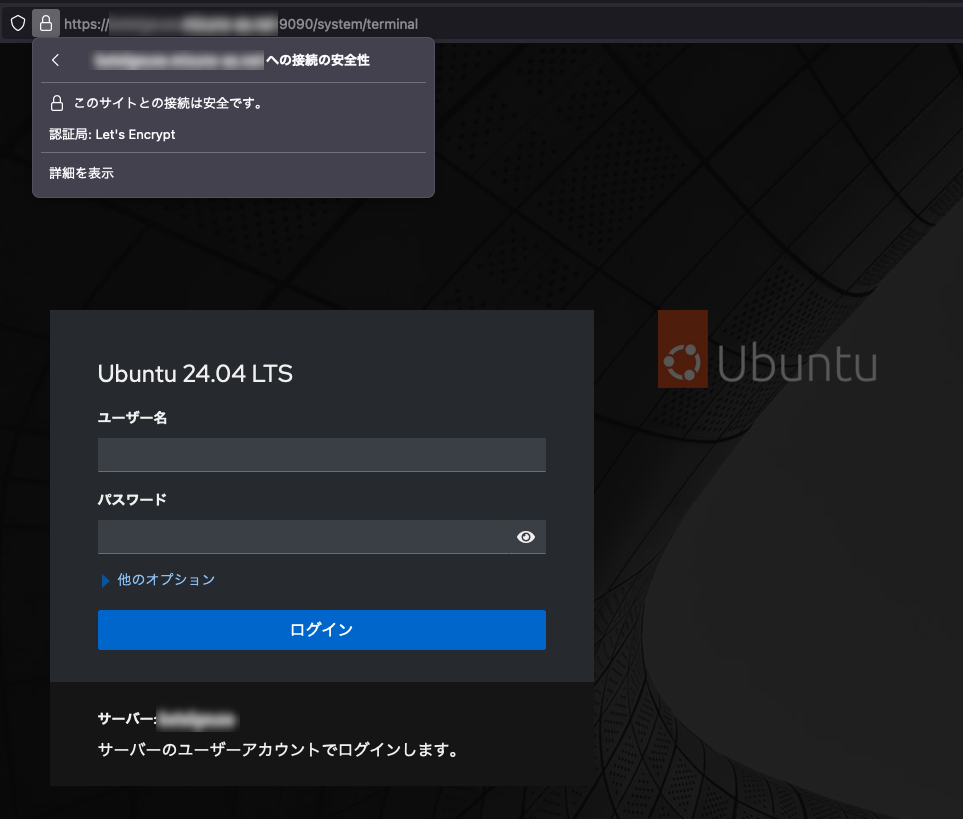
Task: Click '詳細を表示' to show more details
Action: coord(82,173)
